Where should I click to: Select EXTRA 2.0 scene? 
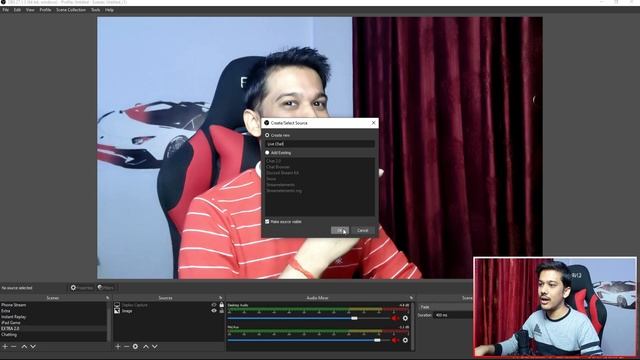tap(53, 329)
